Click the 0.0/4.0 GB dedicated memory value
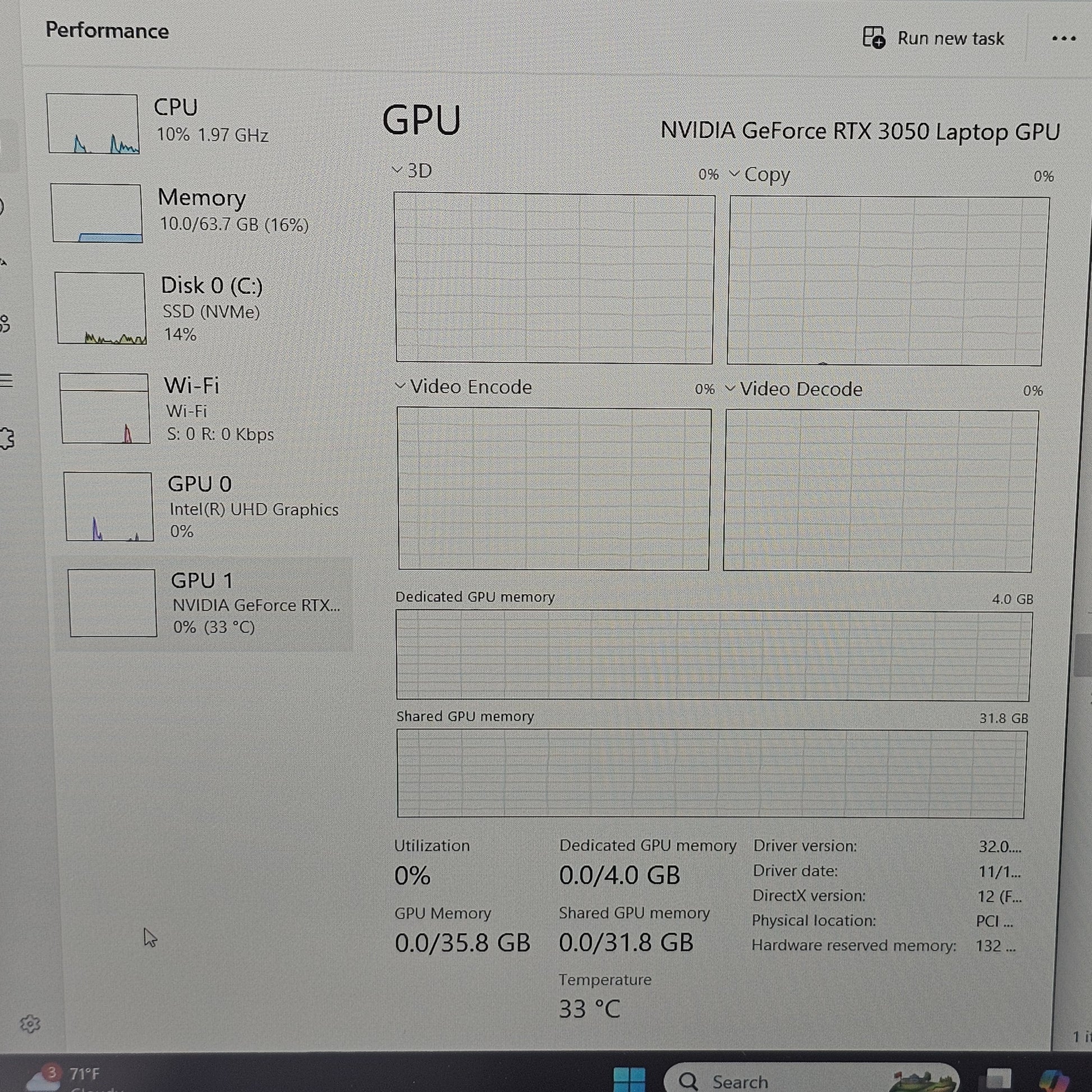Image resolution: width=1092 pixels, height=1092 pixels. point(620,875)
